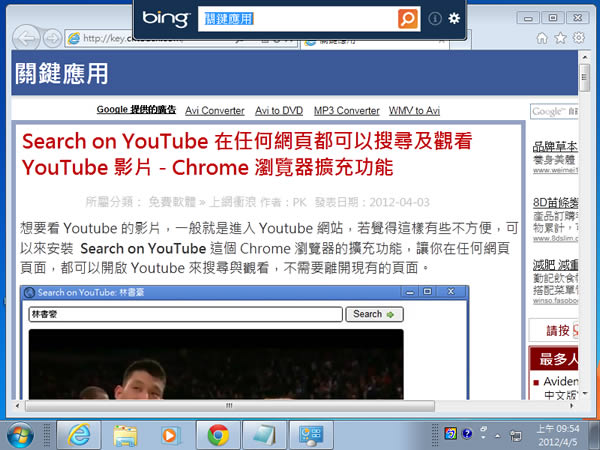Open the Internet Explorer Home icon

point(542,38)
